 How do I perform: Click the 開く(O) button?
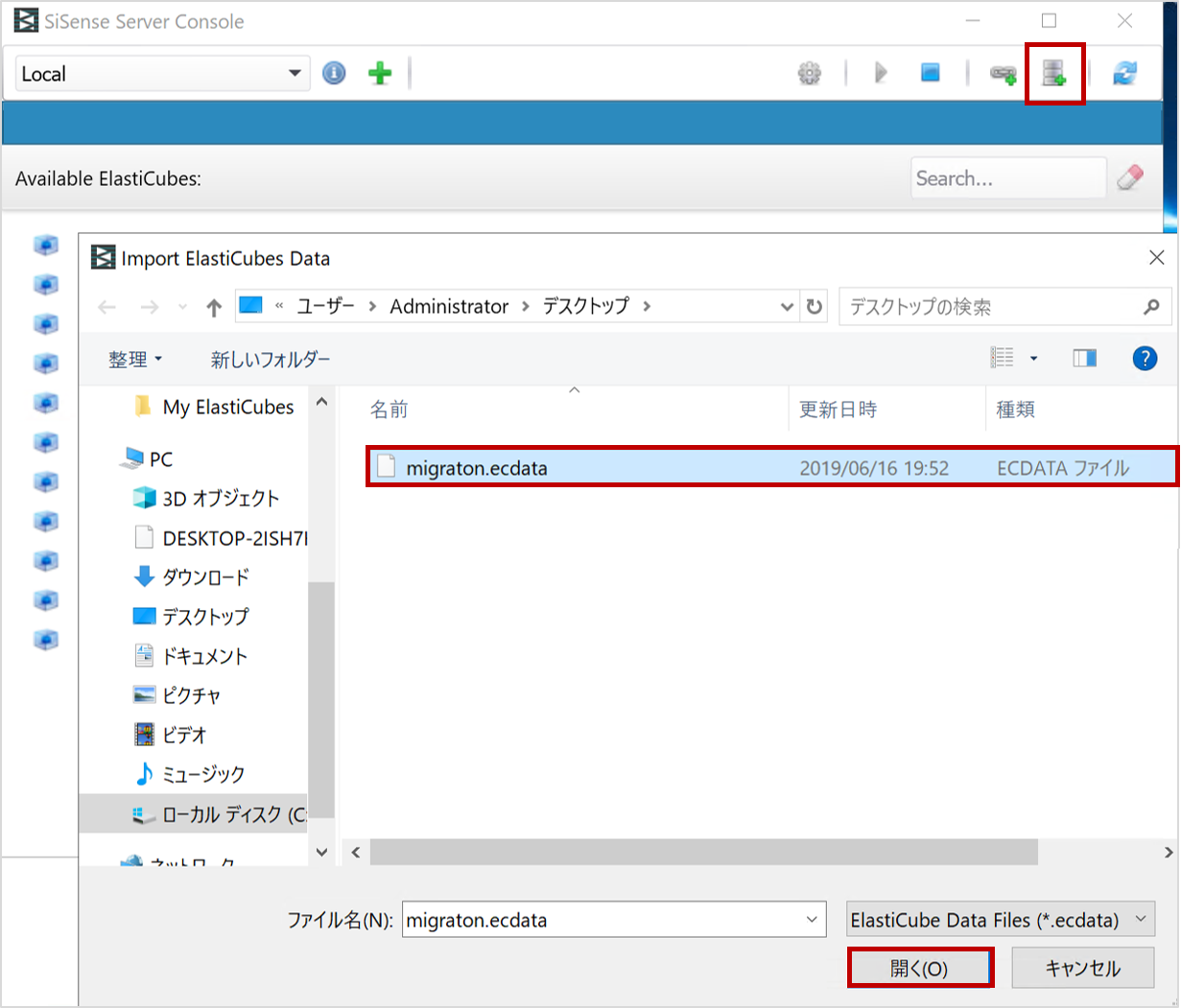pyautogui.click(x=920, y=968)
